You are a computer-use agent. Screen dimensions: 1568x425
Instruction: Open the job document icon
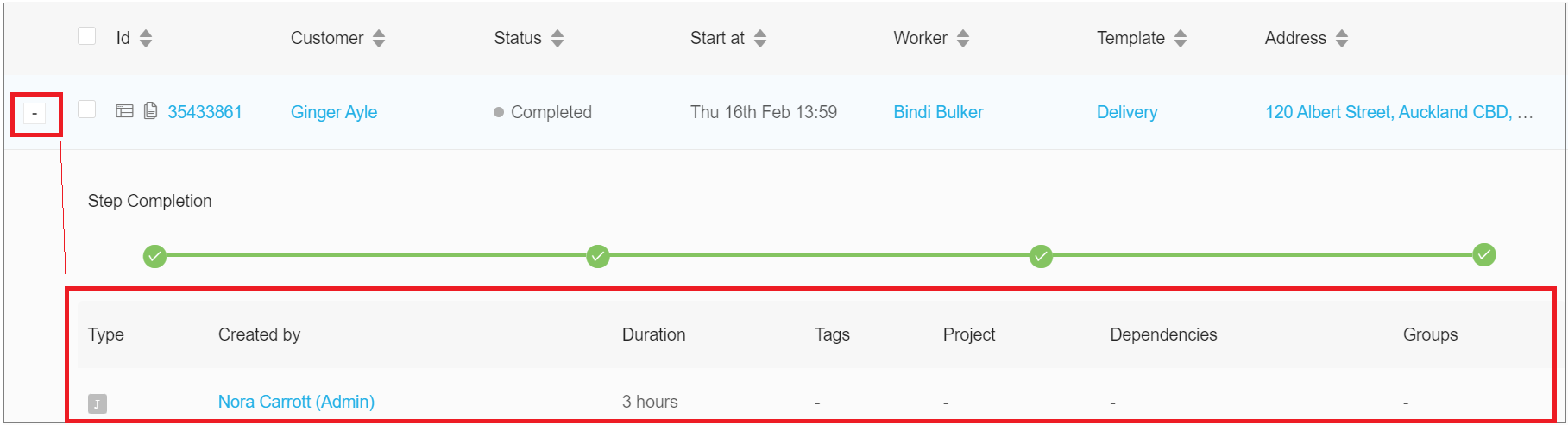150,111
